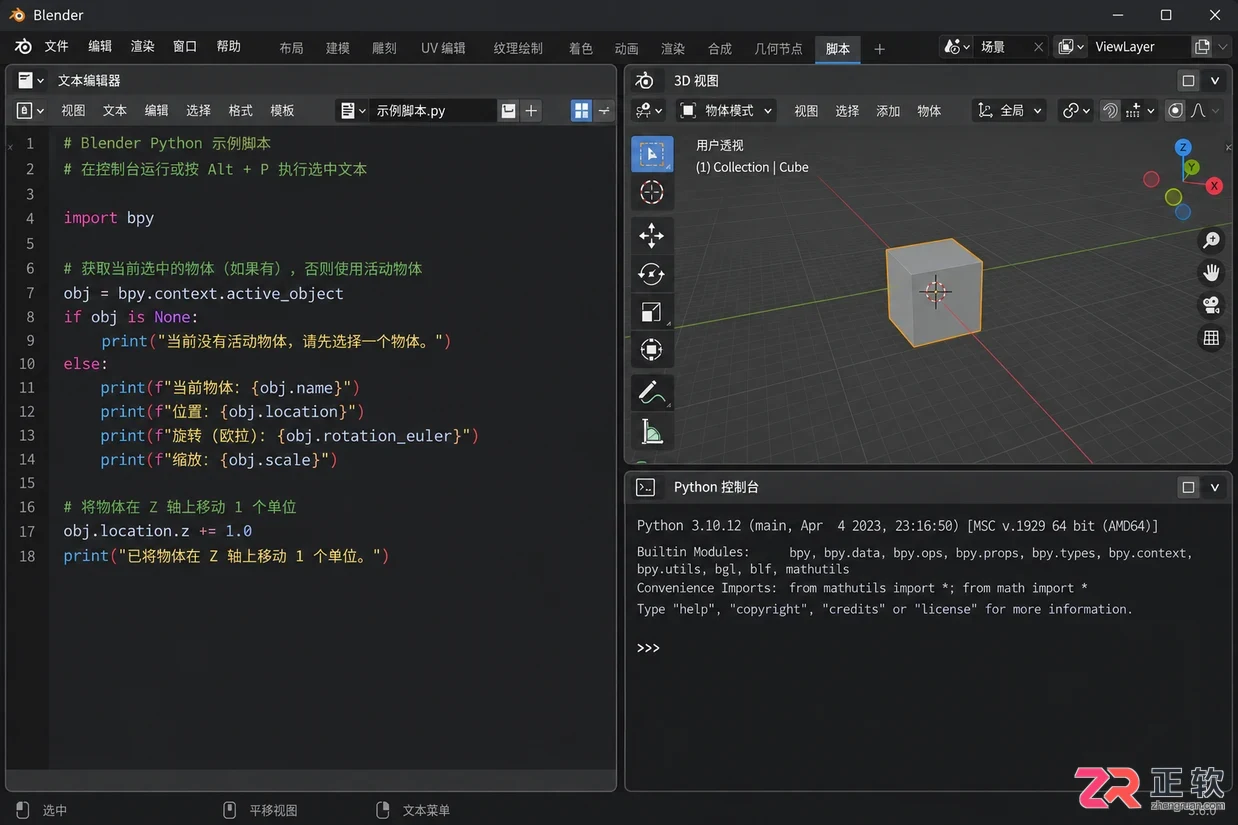Screen dimensions: 1238x825
Task: Add a new workspace with the plus tab
Action: point(879,48)
